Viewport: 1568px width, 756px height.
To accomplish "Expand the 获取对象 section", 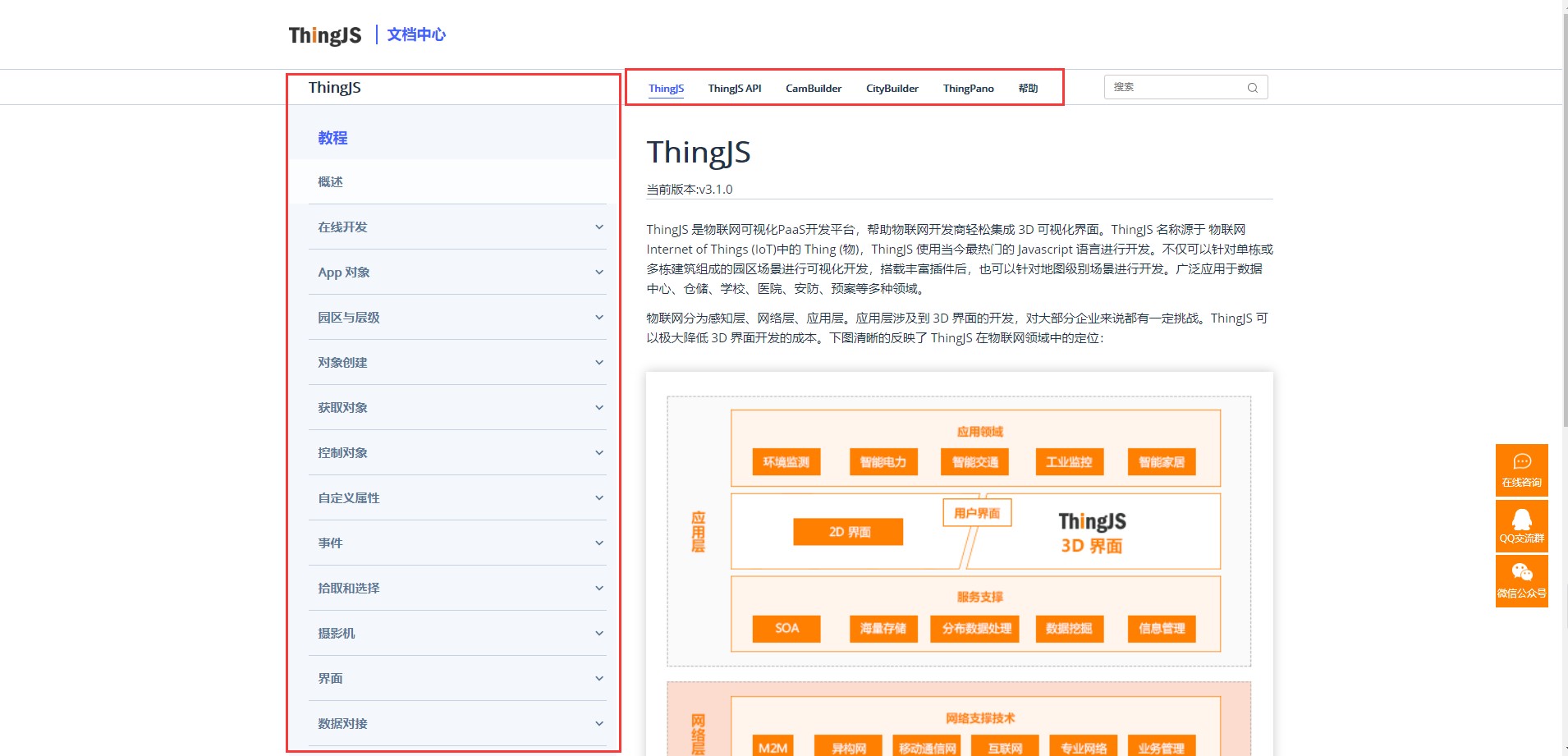I will point(457,408).
